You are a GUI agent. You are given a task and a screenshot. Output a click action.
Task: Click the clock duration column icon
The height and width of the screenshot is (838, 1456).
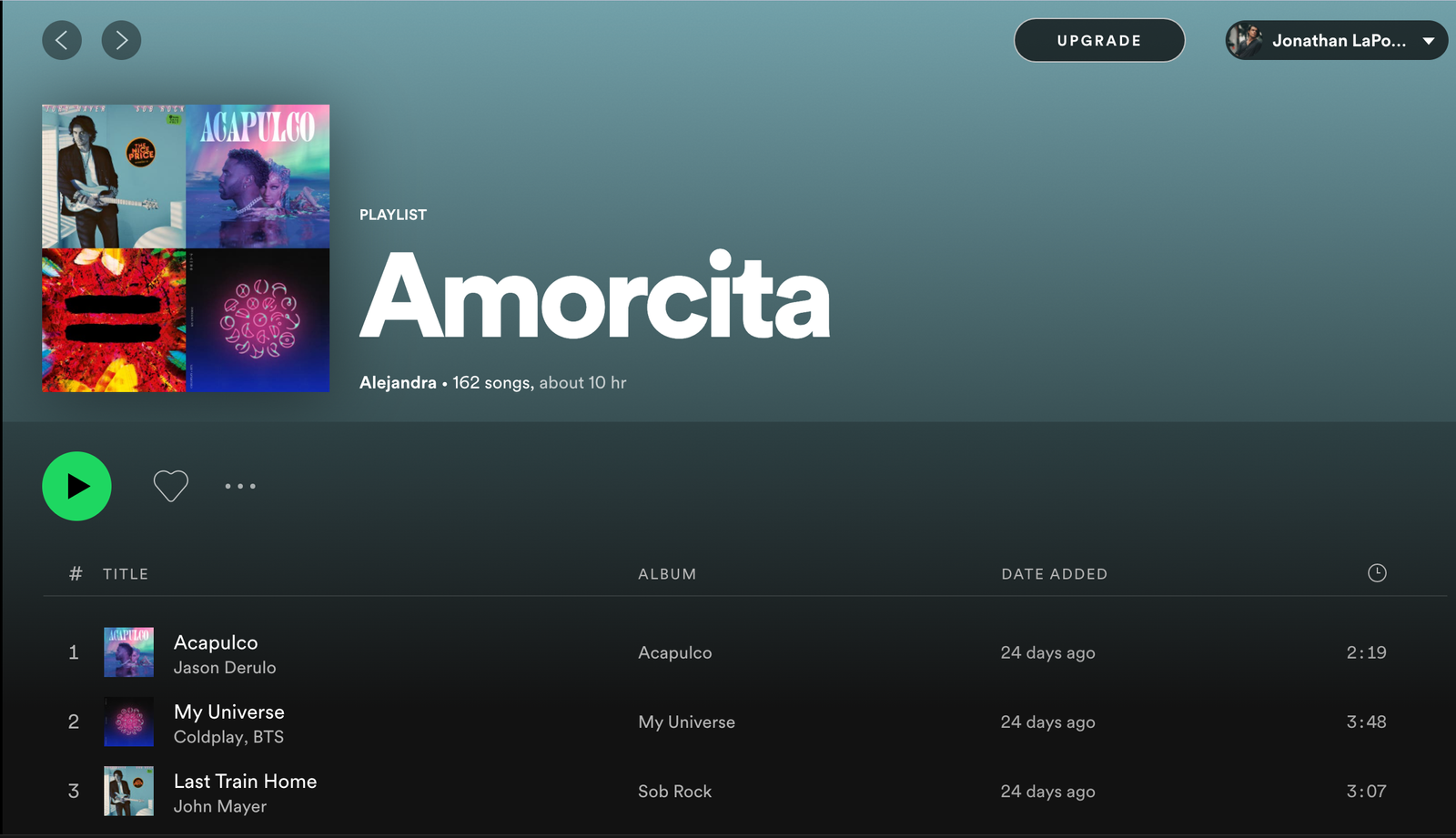[1377, 572]
